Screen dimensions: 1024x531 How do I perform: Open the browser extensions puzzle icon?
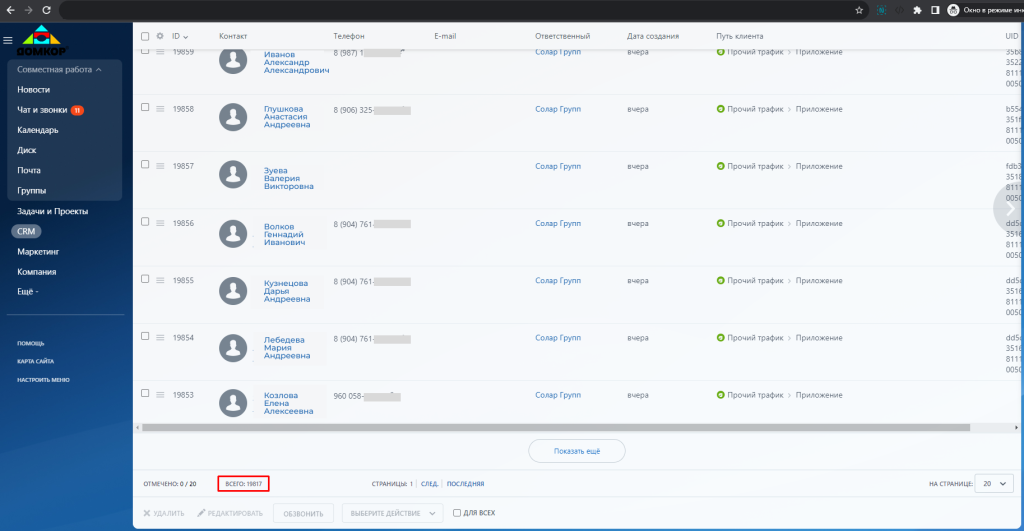point(917,10)
